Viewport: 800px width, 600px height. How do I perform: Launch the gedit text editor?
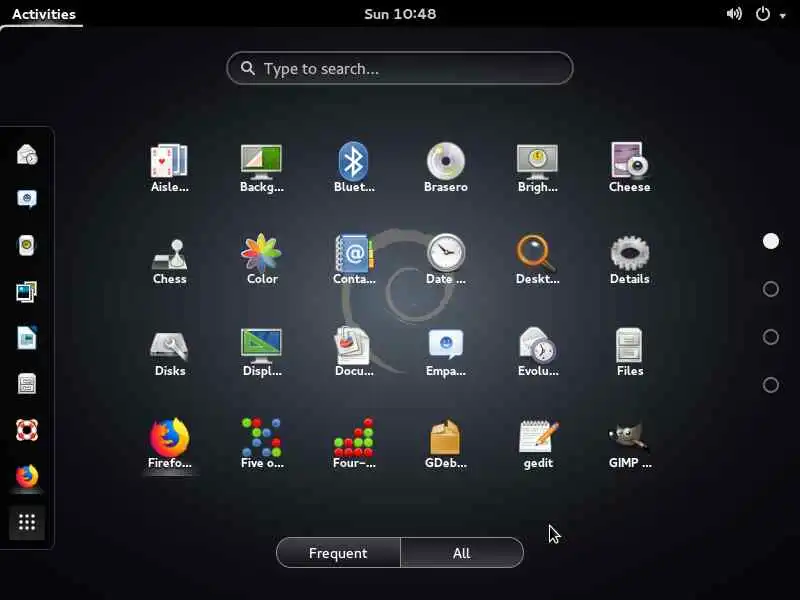(537, 443)
